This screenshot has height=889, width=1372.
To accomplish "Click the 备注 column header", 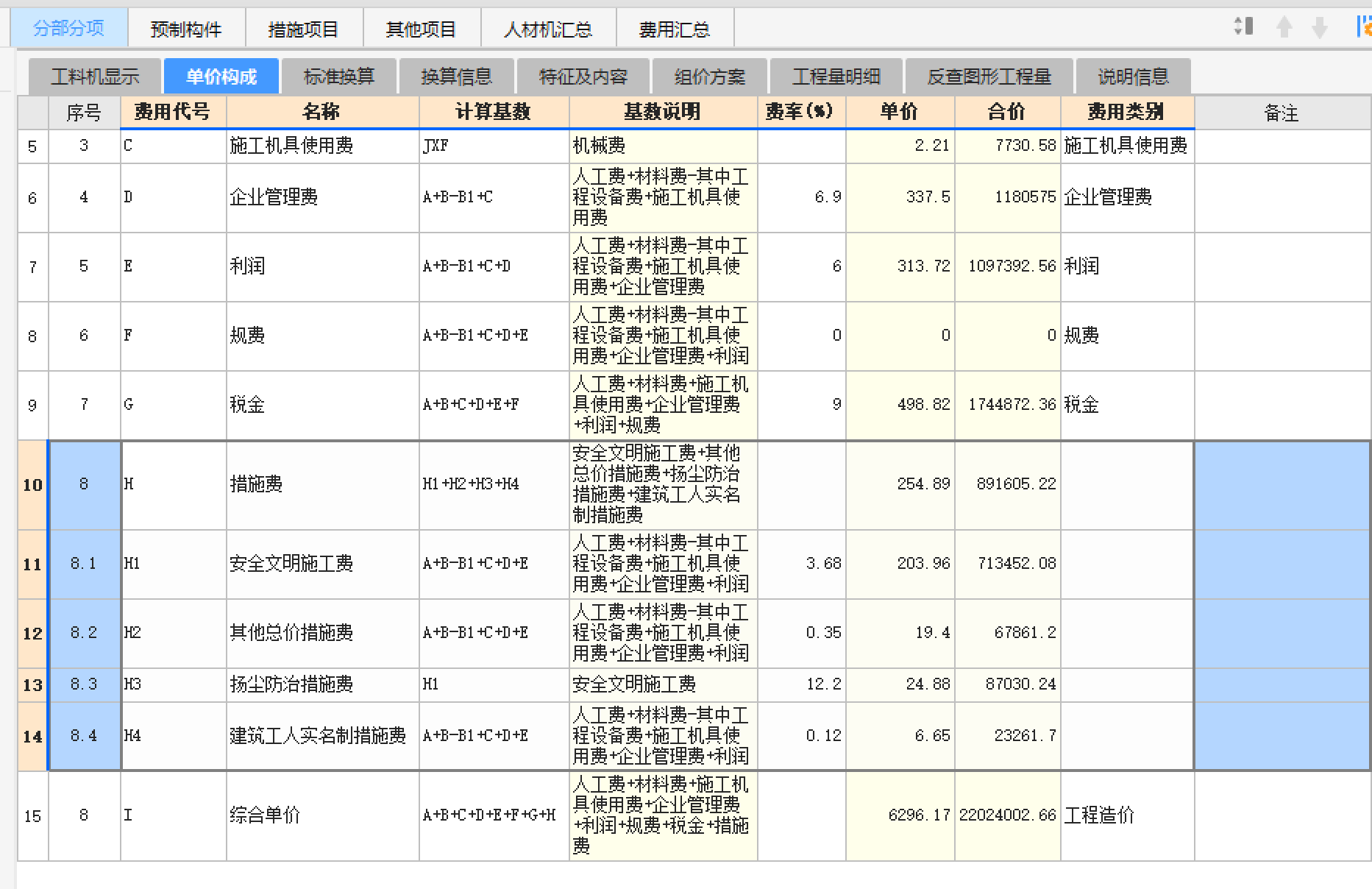I will (1282, 112).
